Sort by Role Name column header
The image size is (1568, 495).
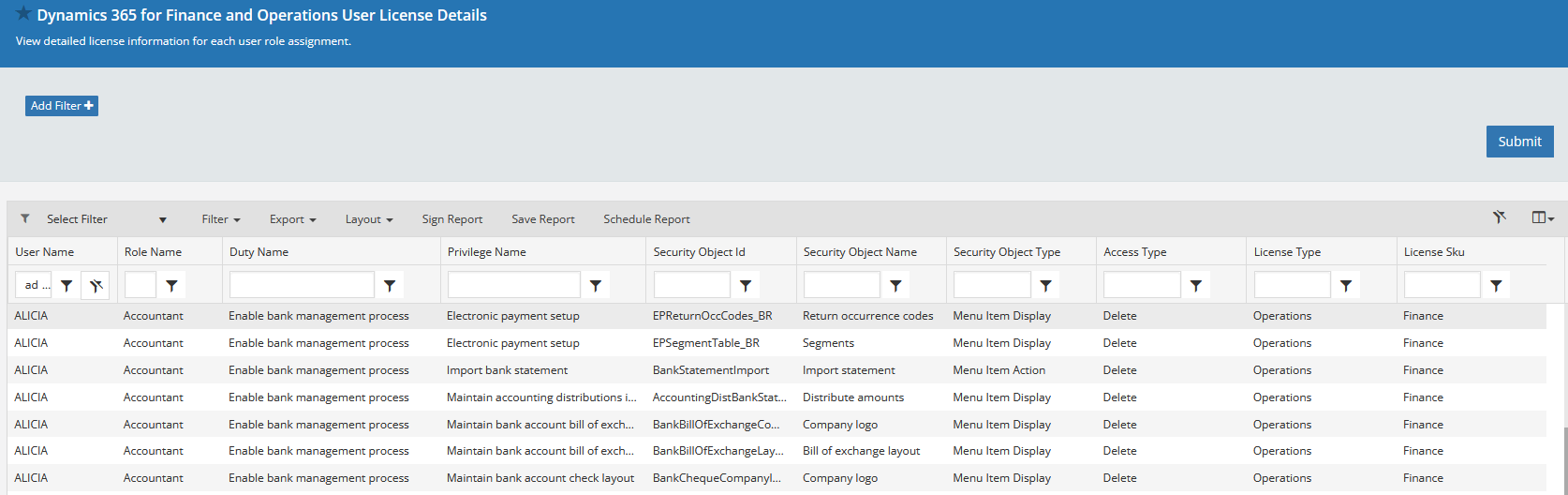[x=154, y=252]
